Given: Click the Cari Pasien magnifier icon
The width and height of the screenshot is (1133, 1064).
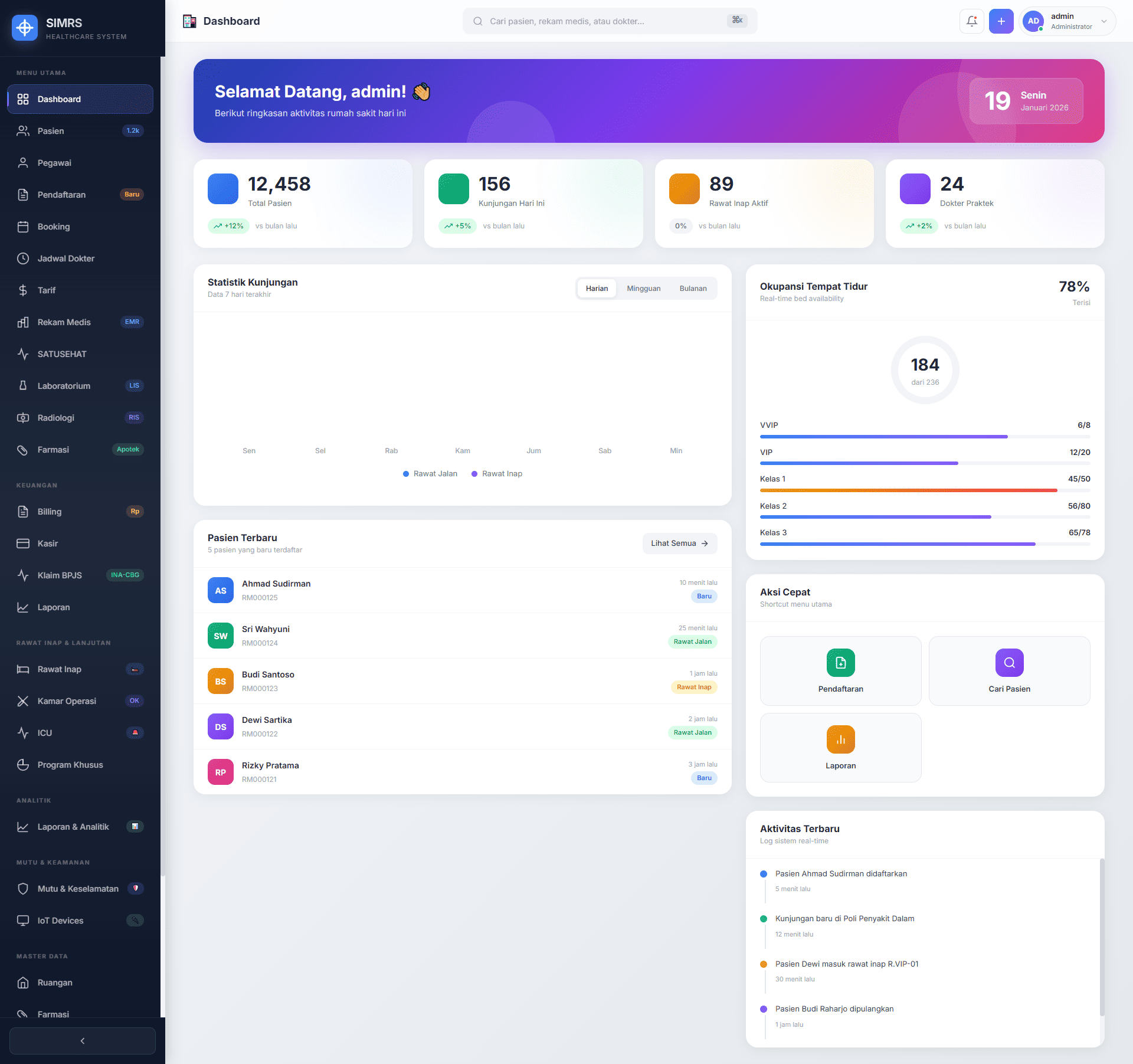Looking at the screenshot, I should 1009,663.
